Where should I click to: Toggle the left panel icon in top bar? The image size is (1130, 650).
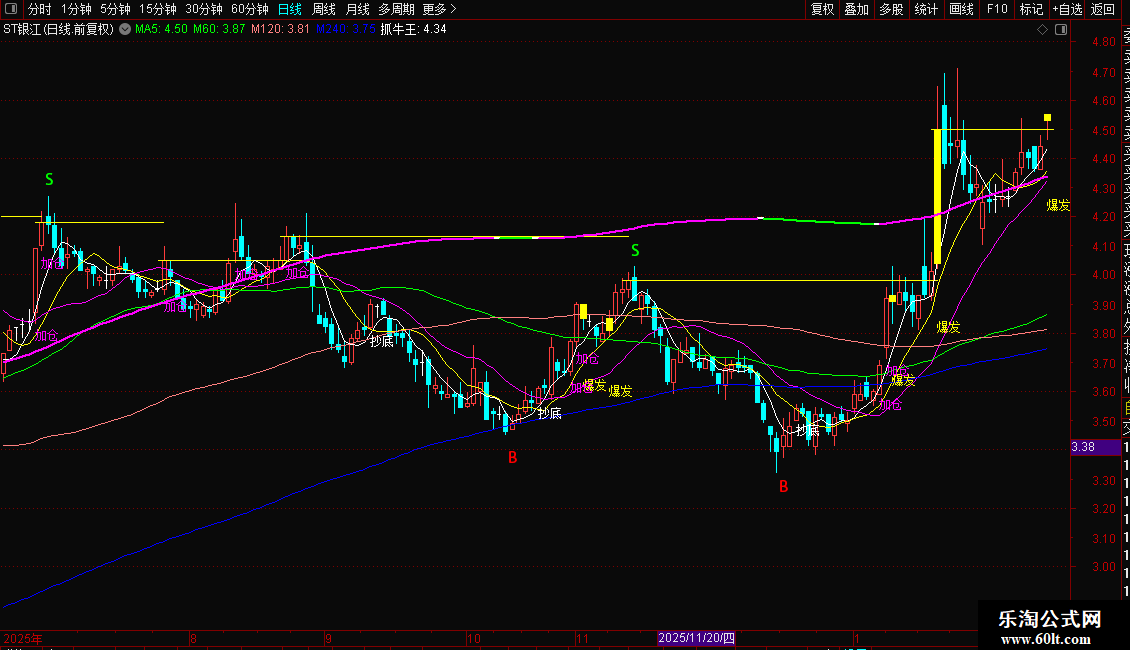(11, 9)
